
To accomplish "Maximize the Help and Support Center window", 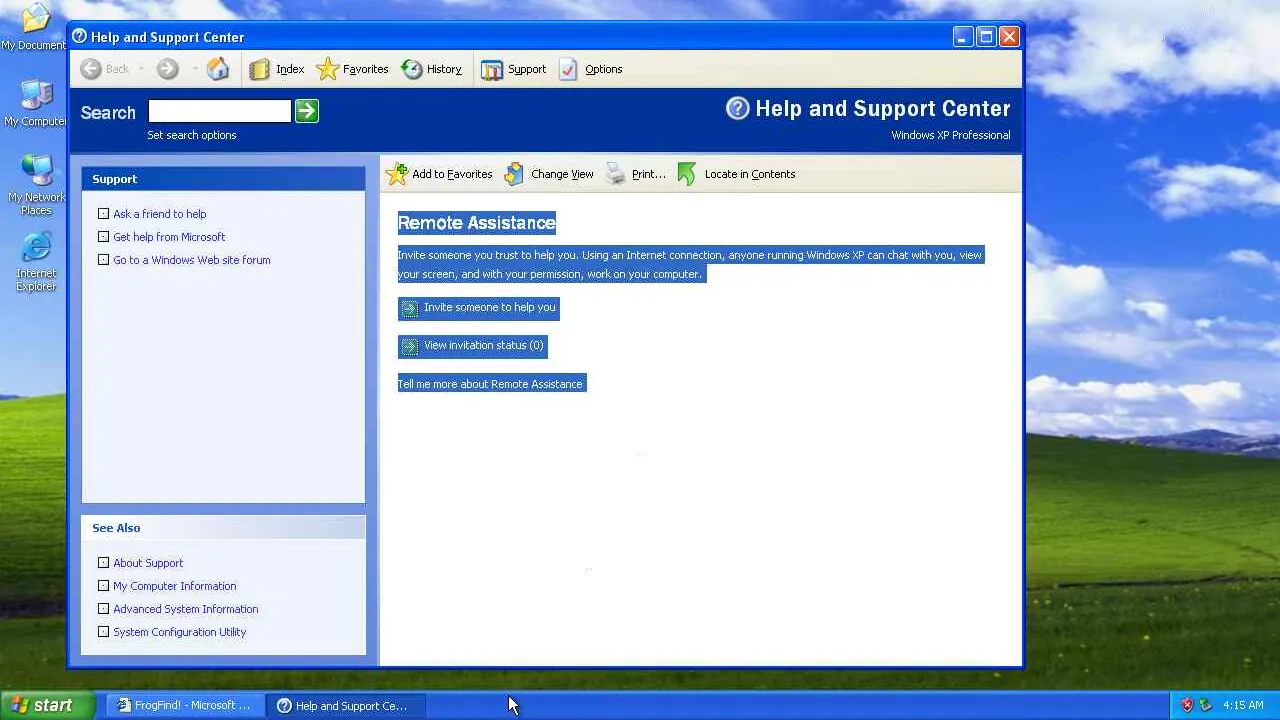I will [x=986, y=37].
